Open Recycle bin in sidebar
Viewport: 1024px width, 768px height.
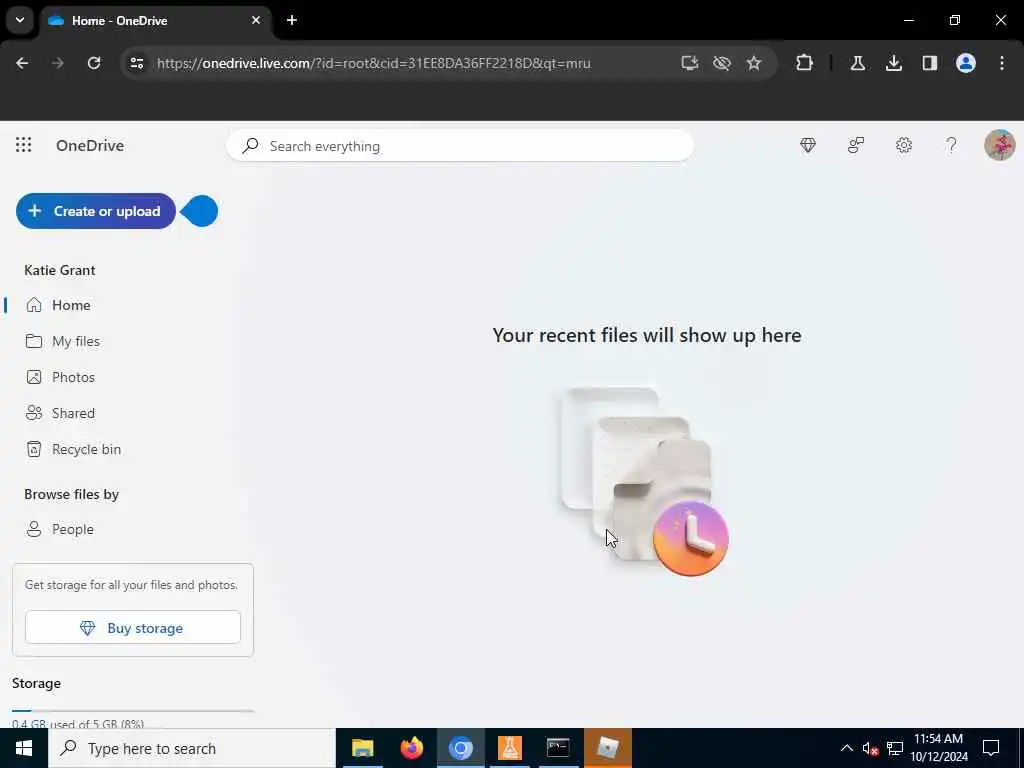point(74,449)
